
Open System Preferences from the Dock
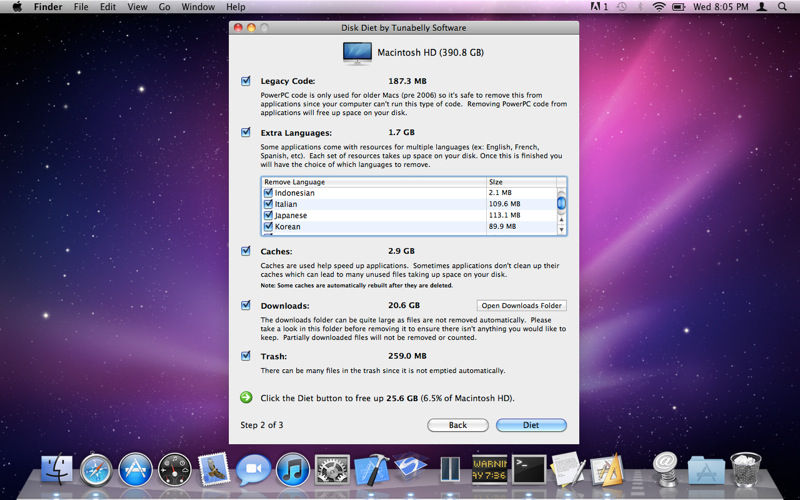(332, 469)
